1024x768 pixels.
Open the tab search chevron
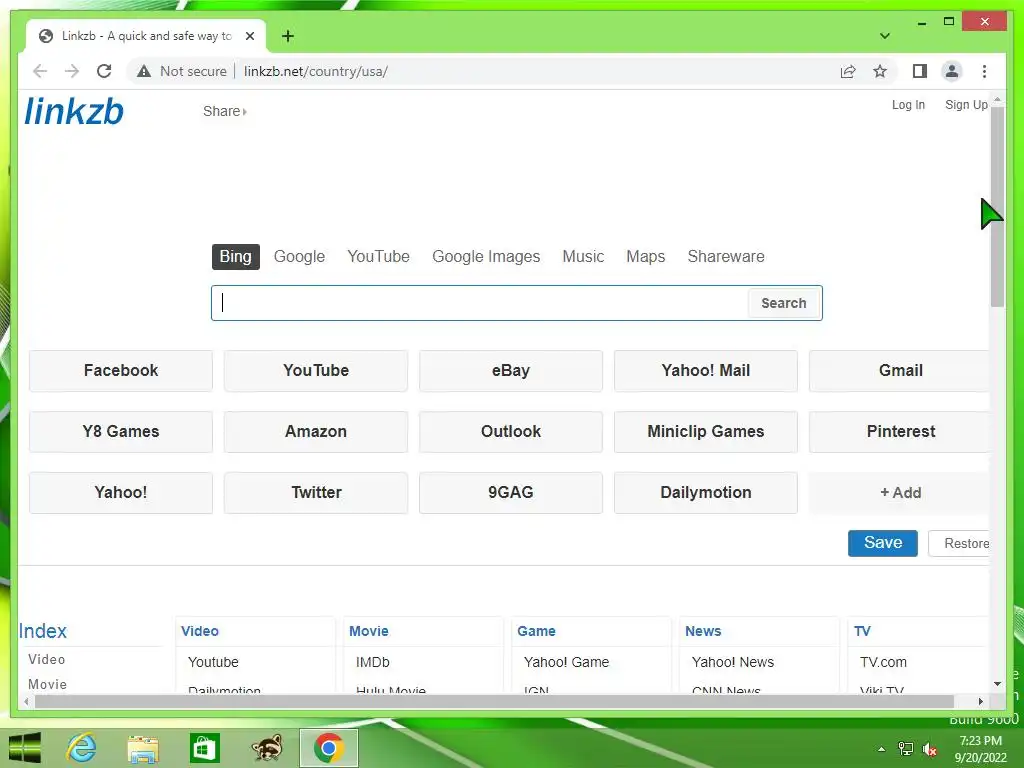(884, 36)
